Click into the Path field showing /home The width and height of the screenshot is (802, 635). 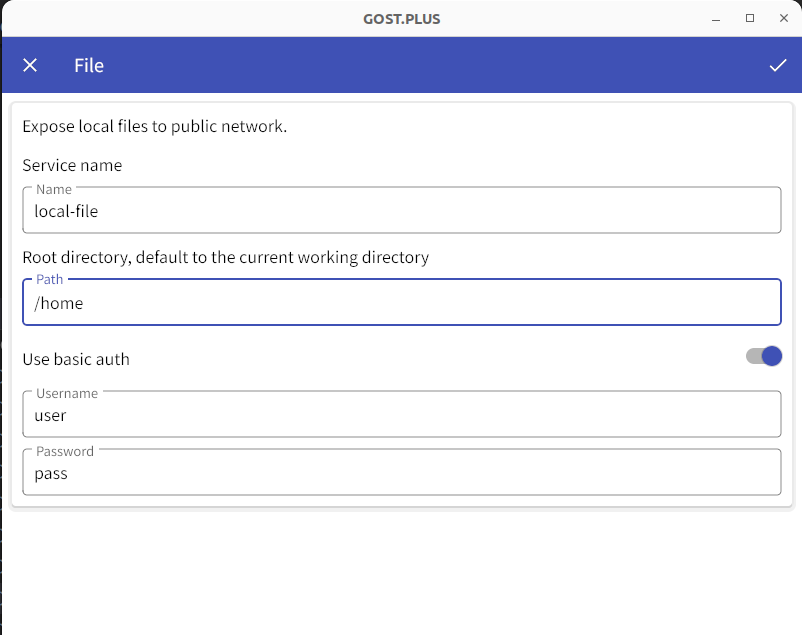(x=402, y=302)
